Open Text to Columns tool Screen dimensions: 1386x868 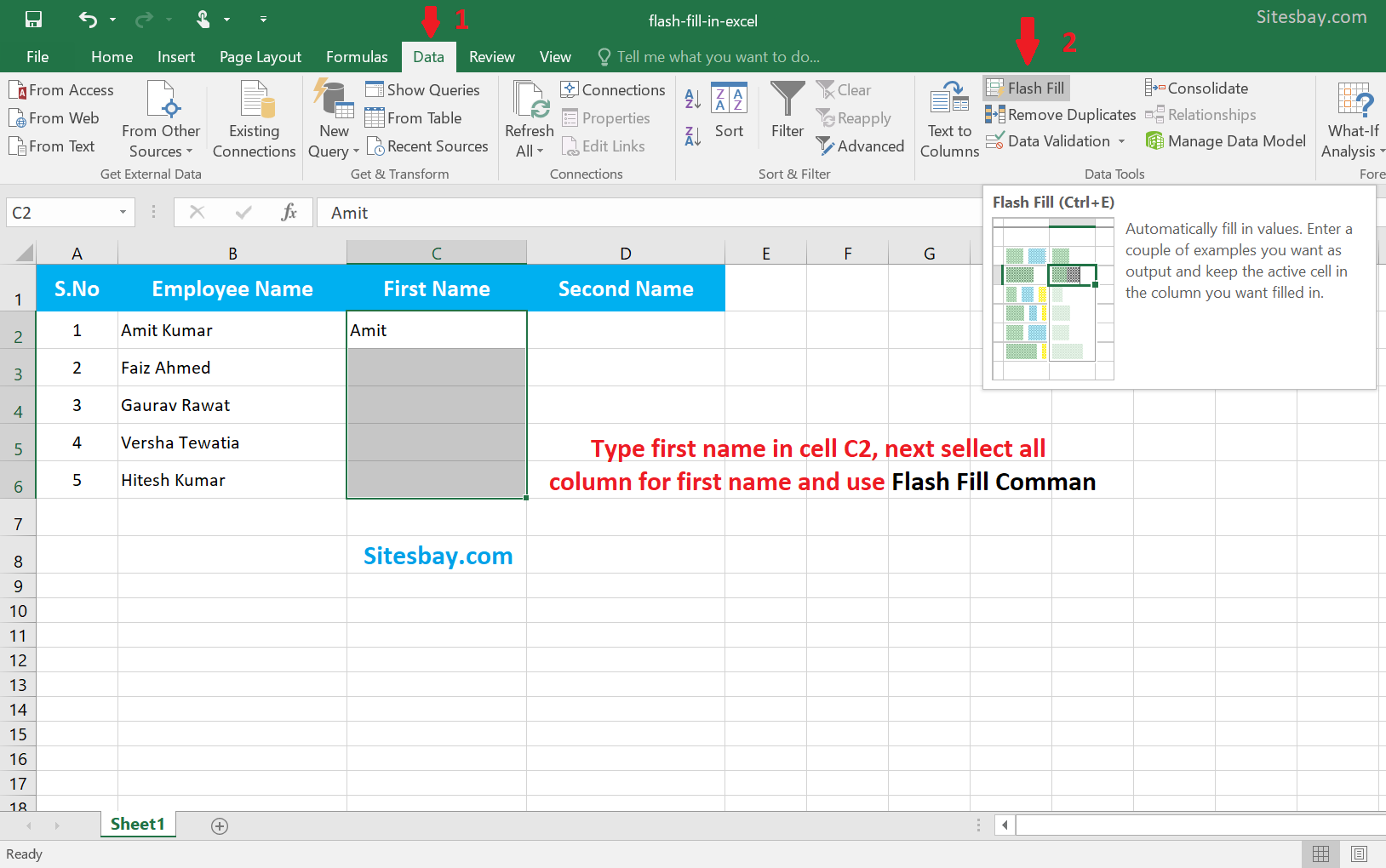949,119
